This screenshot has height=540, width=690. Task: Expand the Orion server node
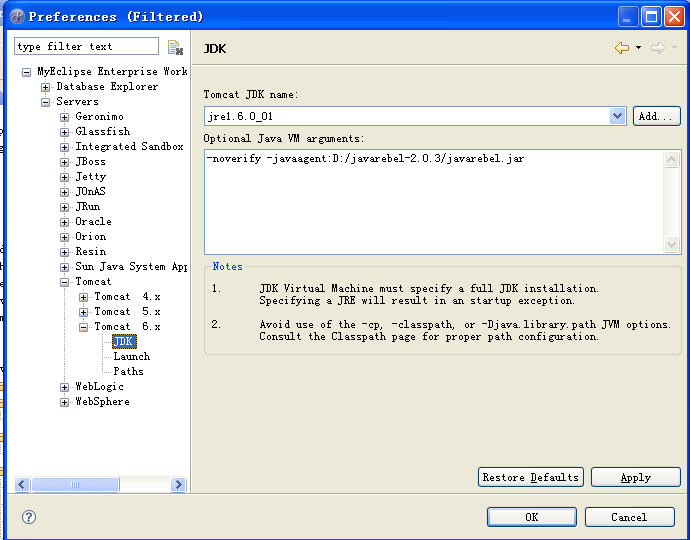pyautogui.click(x=64, y=237)
